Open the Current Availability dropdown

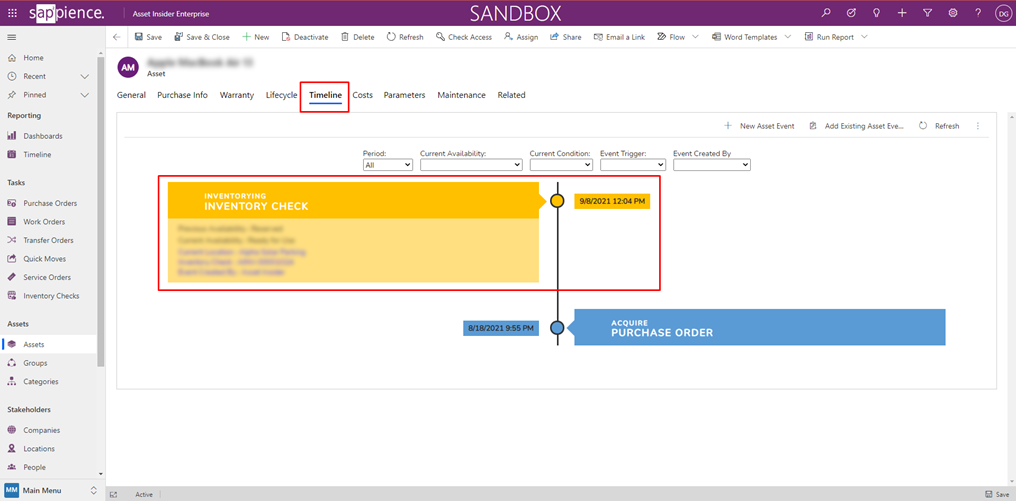click(470, 165)
